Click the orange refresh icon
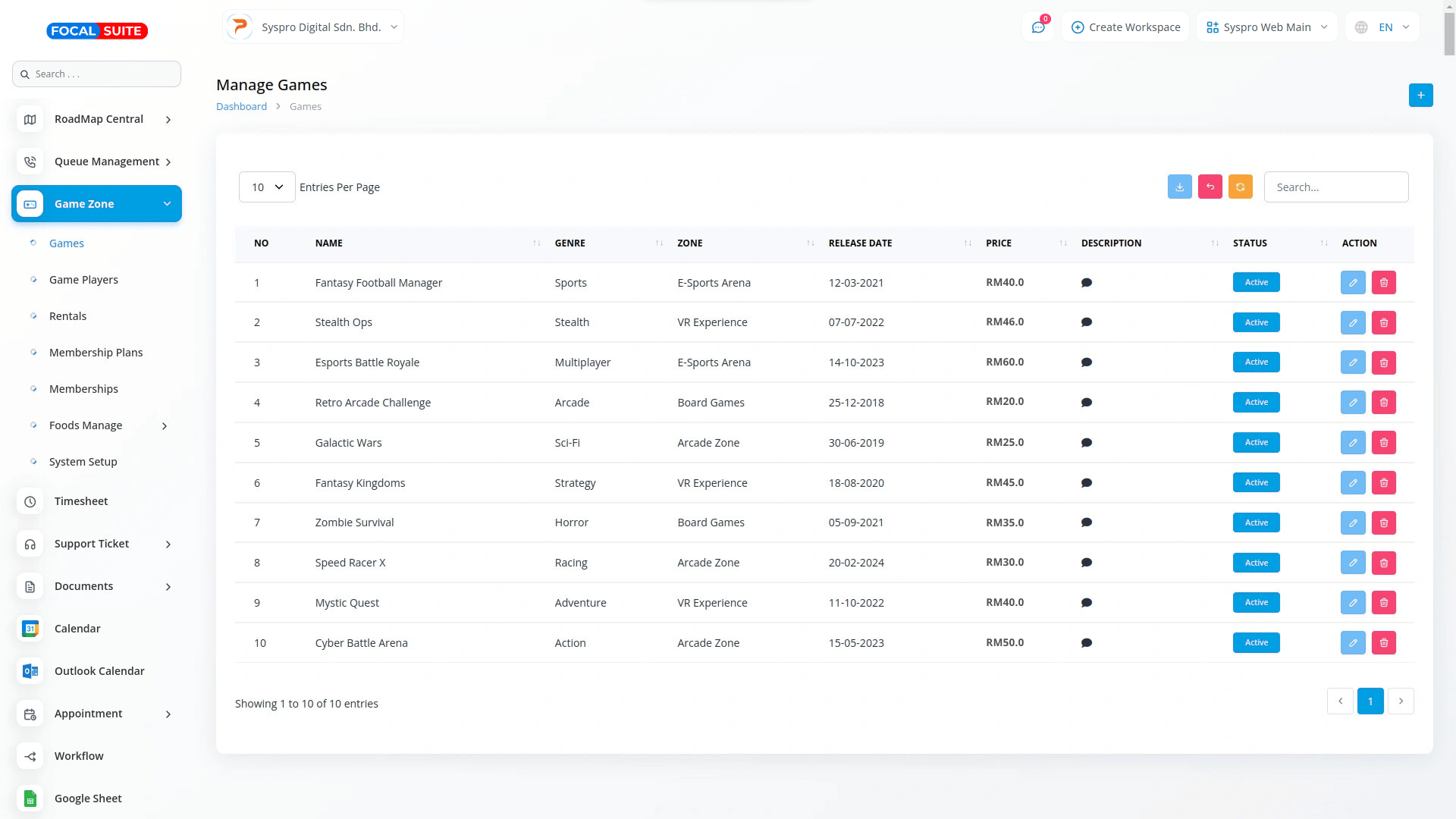The image size is (1456, 819). pos(1240,187)
